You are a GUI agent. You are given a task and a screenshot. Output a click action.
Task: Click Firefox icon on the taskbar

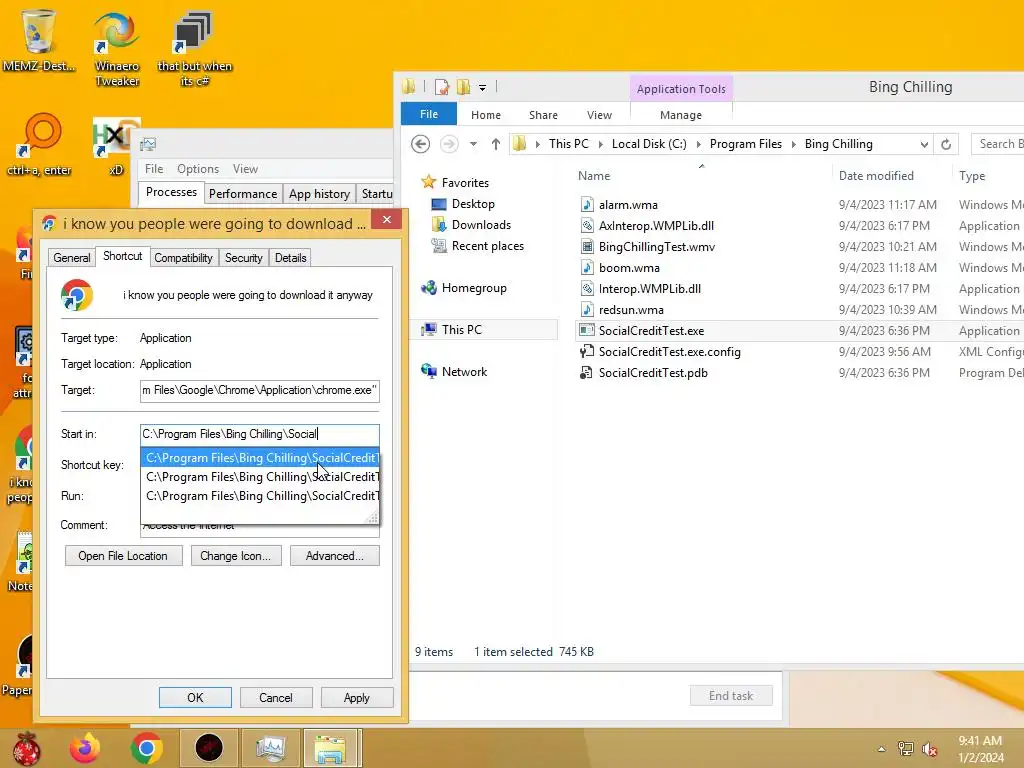click(x=85, y=748)
